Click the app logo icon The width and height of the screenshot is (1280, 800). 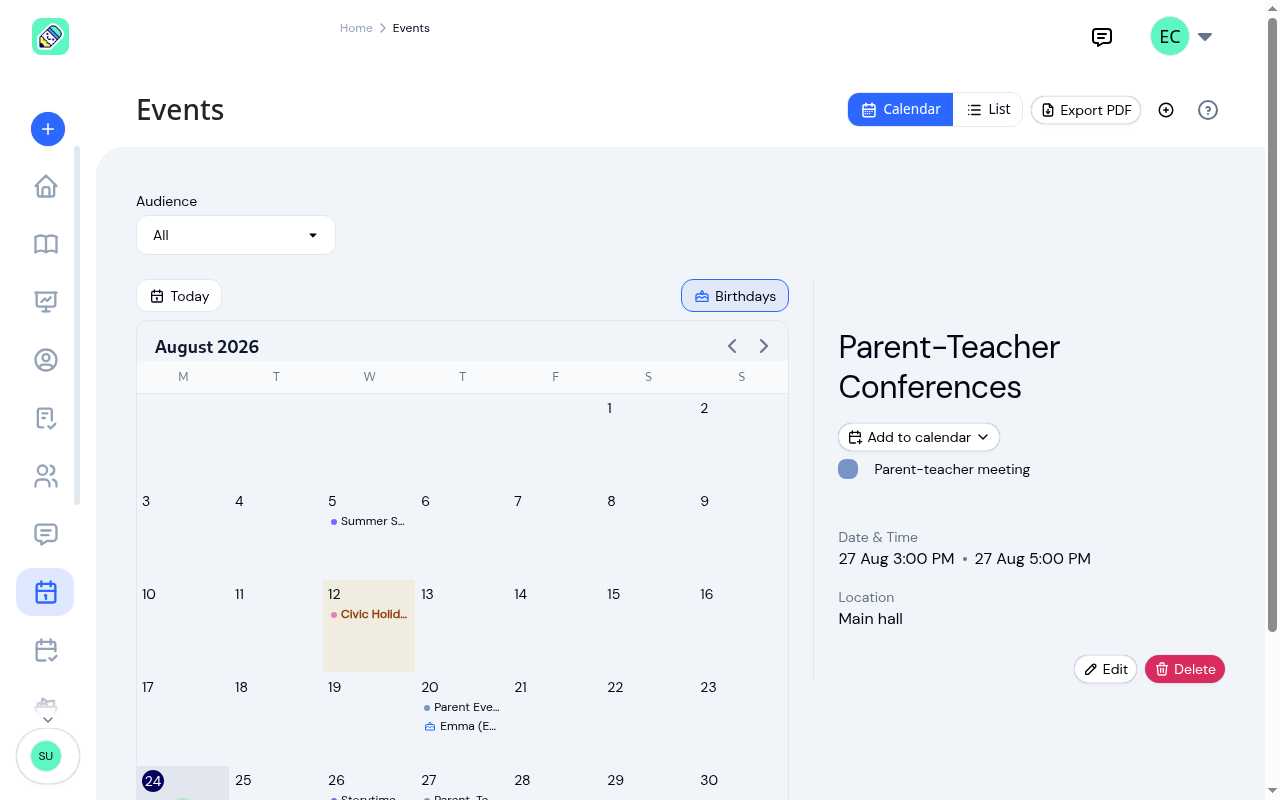coord(50,37)
